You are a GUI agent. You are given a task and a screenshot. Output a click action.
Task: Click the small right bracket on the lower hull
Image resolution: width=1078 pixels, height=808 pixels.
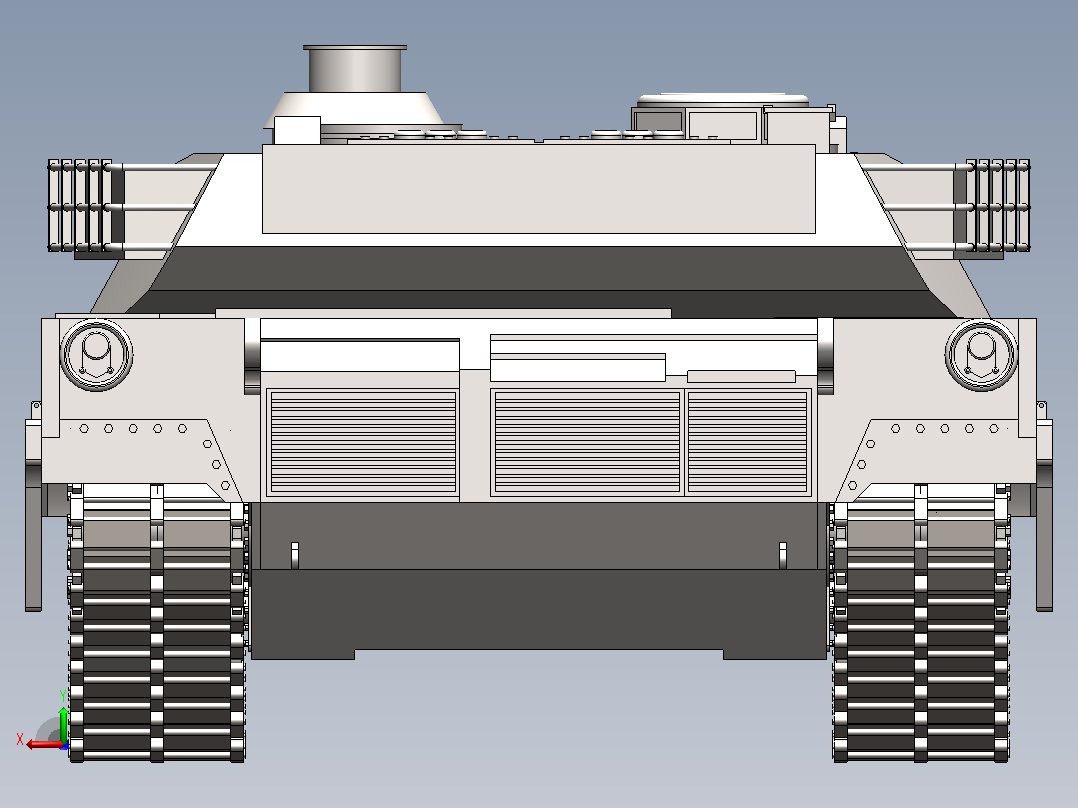(782, 556)
